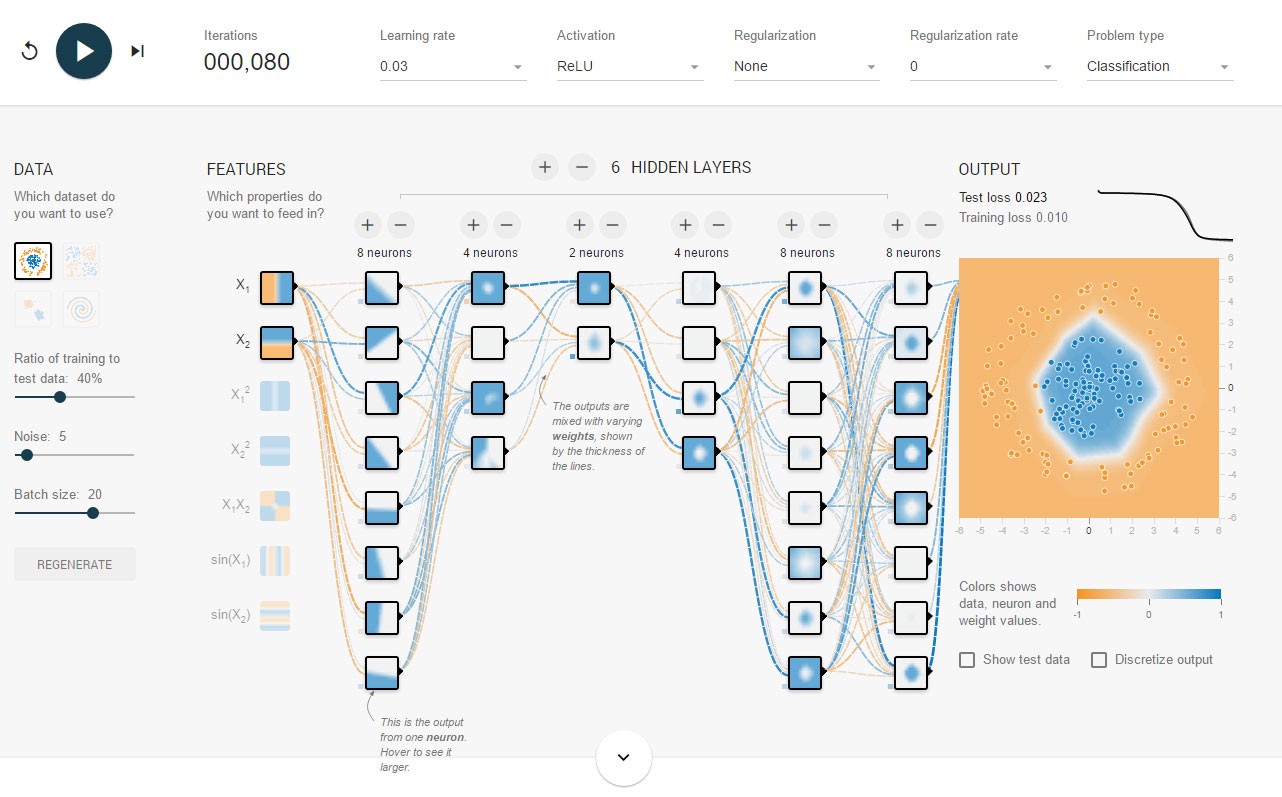
Task: Remove a neuron from the last hidden layer
Action: 930,225
